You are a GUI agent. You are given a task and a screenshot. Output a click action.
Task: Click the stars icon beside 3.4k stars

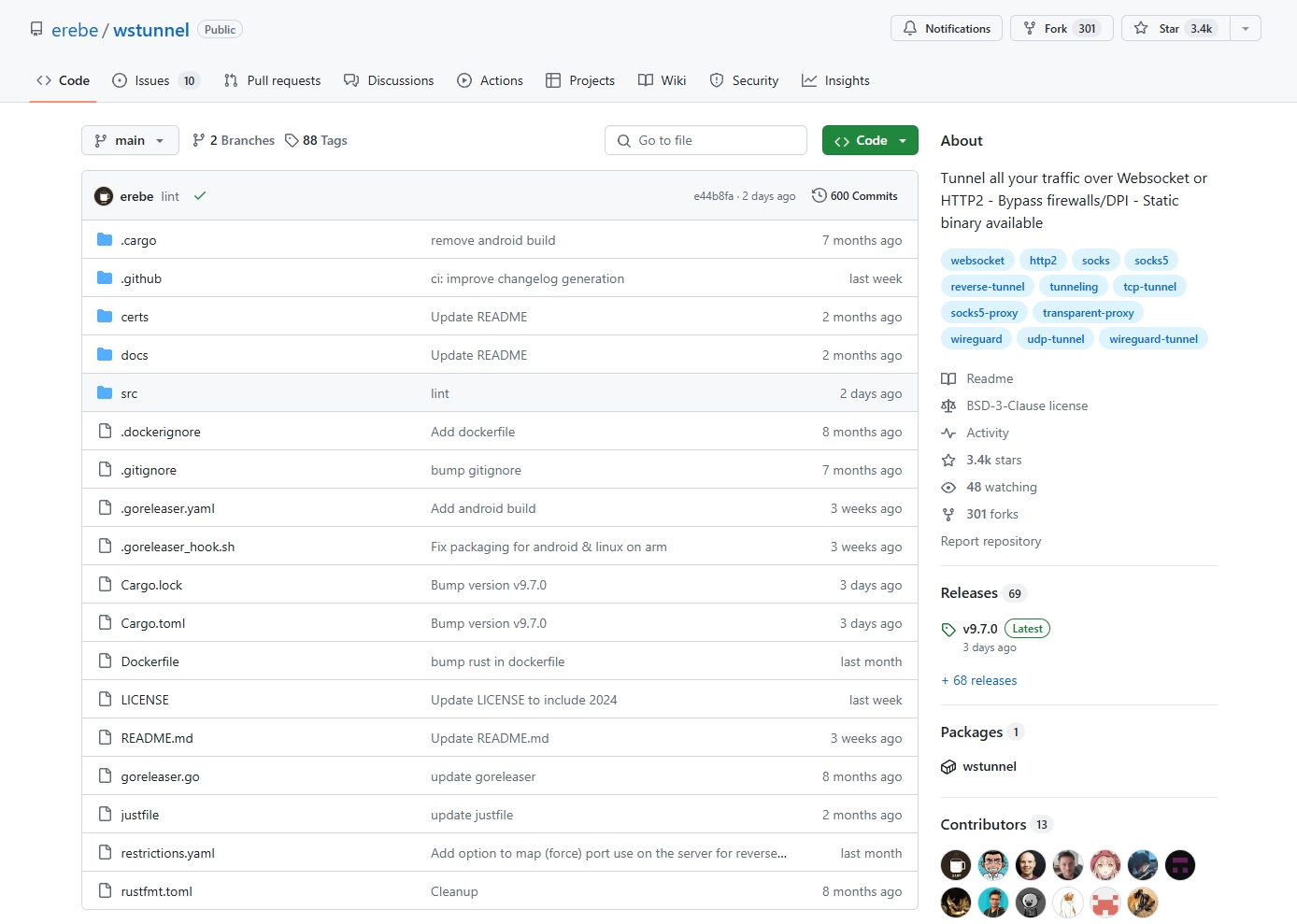(948, 460)
